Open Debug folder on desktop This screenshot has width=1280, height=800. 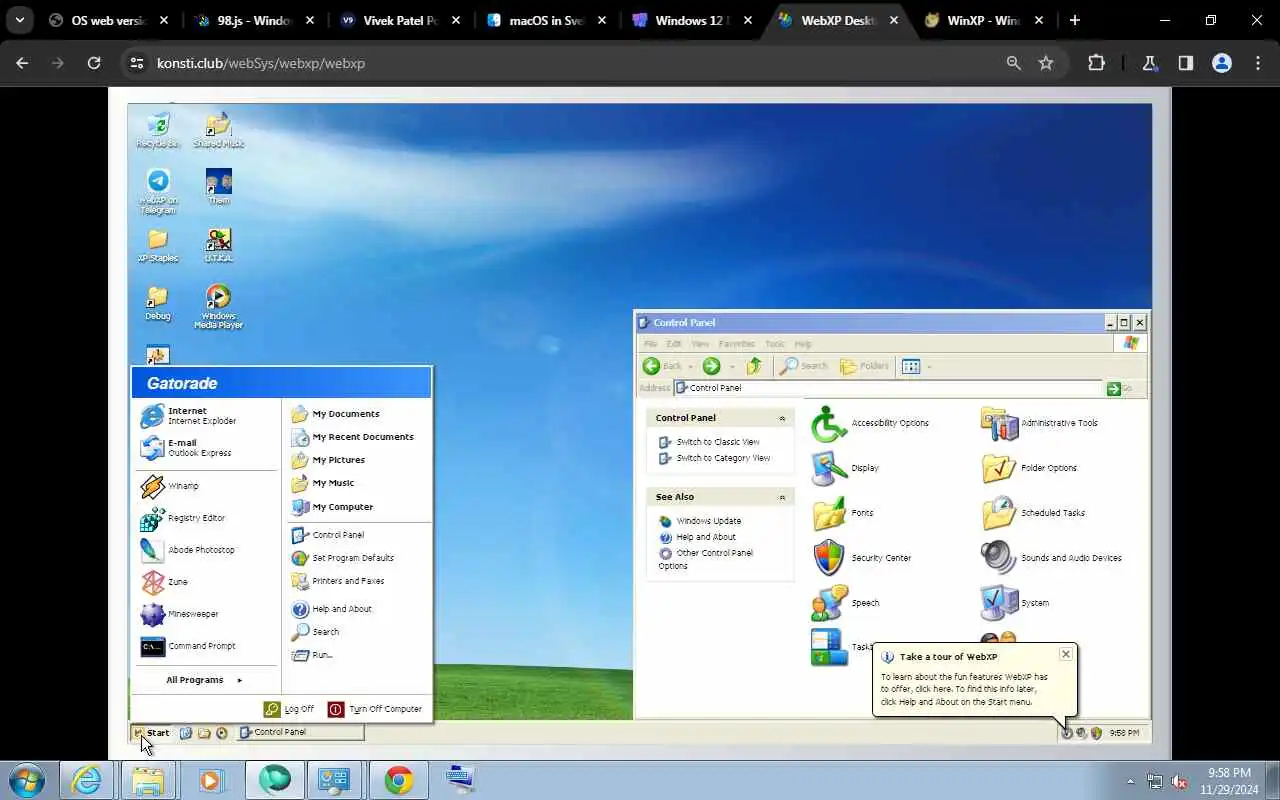(x=158, y=303)
